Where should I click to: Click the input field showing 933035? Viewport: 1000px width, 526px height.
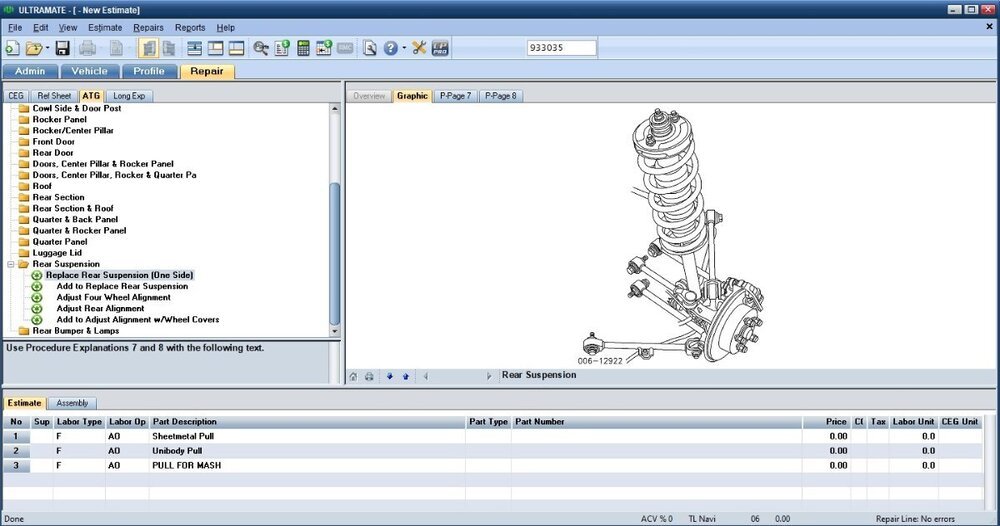point(561,48)
